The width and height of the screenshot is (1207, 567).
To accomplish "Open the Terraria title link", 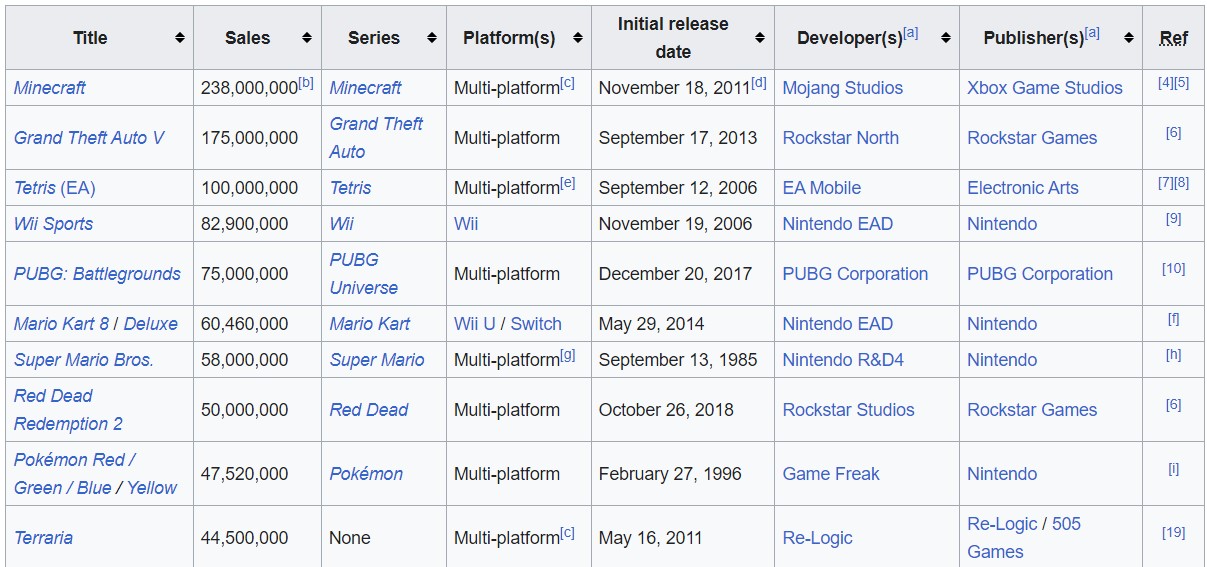I will [43, 538].
